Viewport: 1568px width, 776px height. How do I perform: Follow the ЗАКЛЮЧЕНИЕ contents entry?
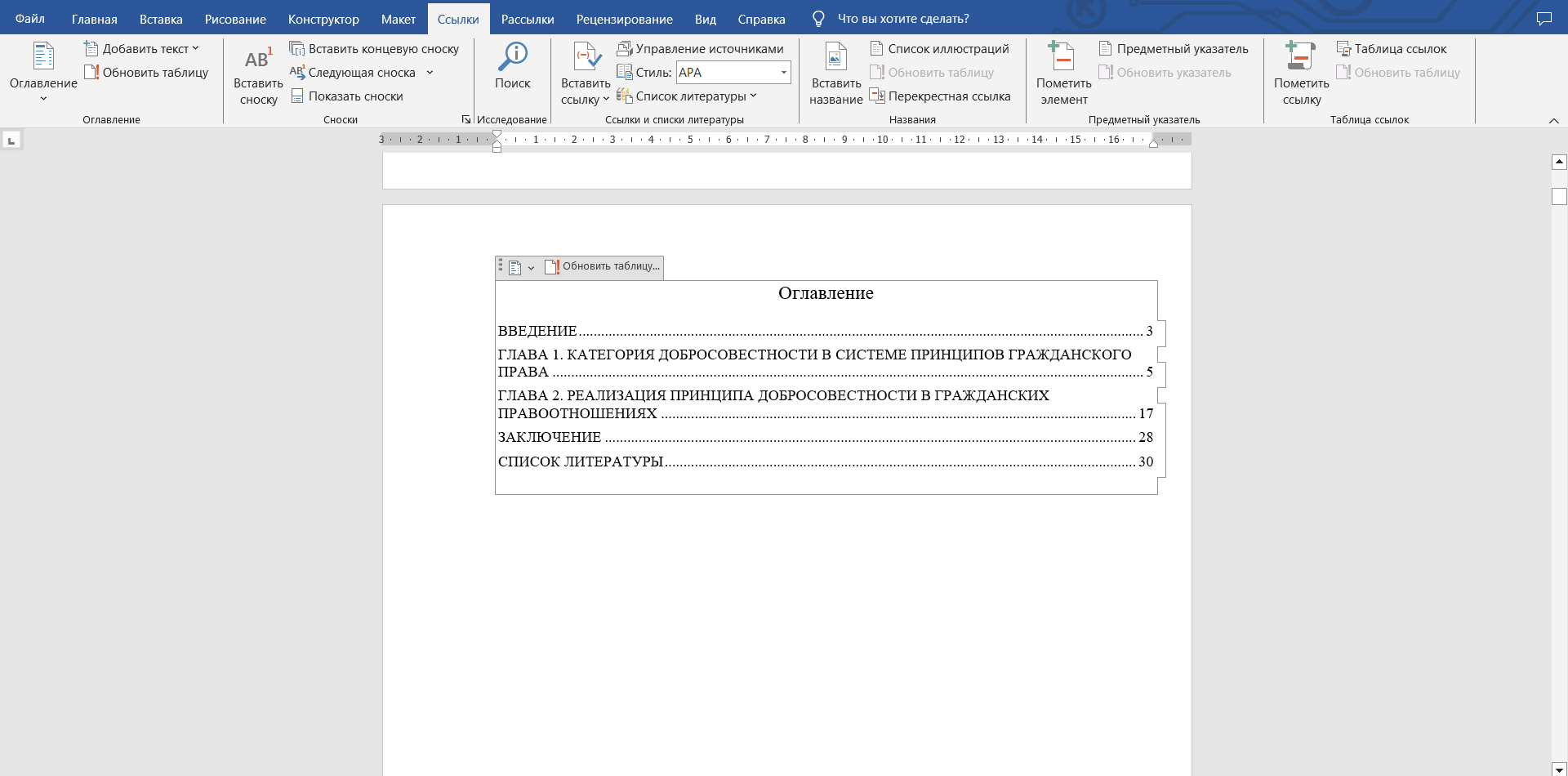[825, 437]
